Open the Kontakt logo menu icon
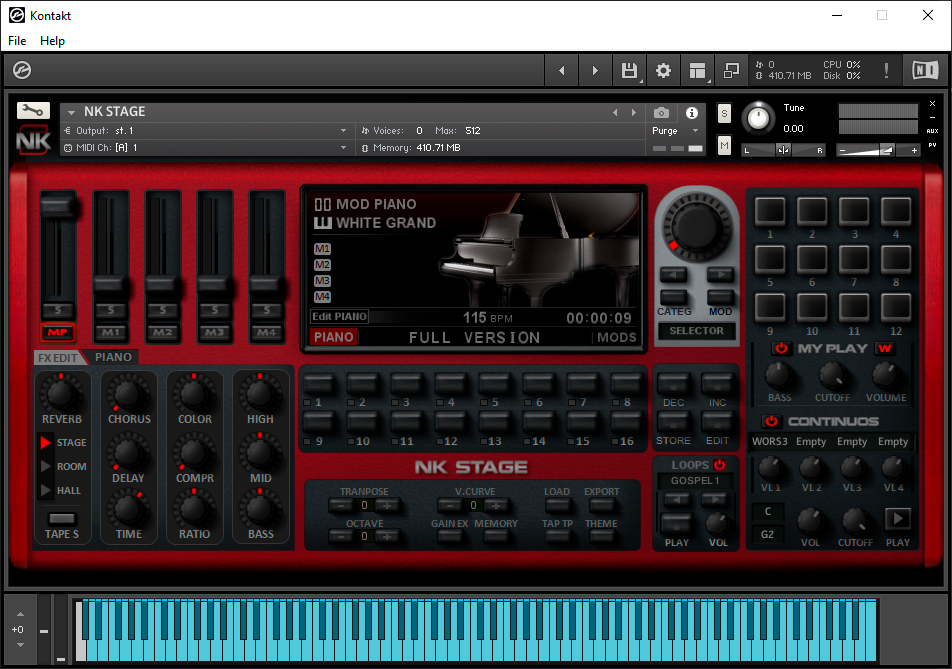The width and height of the screenshot is (952, 669). coord(22,70)
